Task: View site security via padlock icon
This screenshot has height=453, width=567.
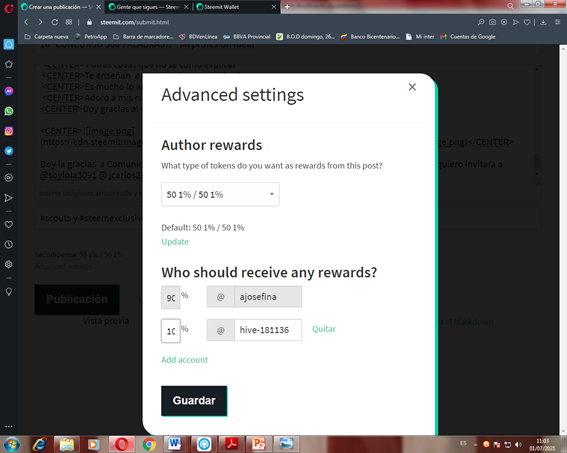Action: point(89,22)
